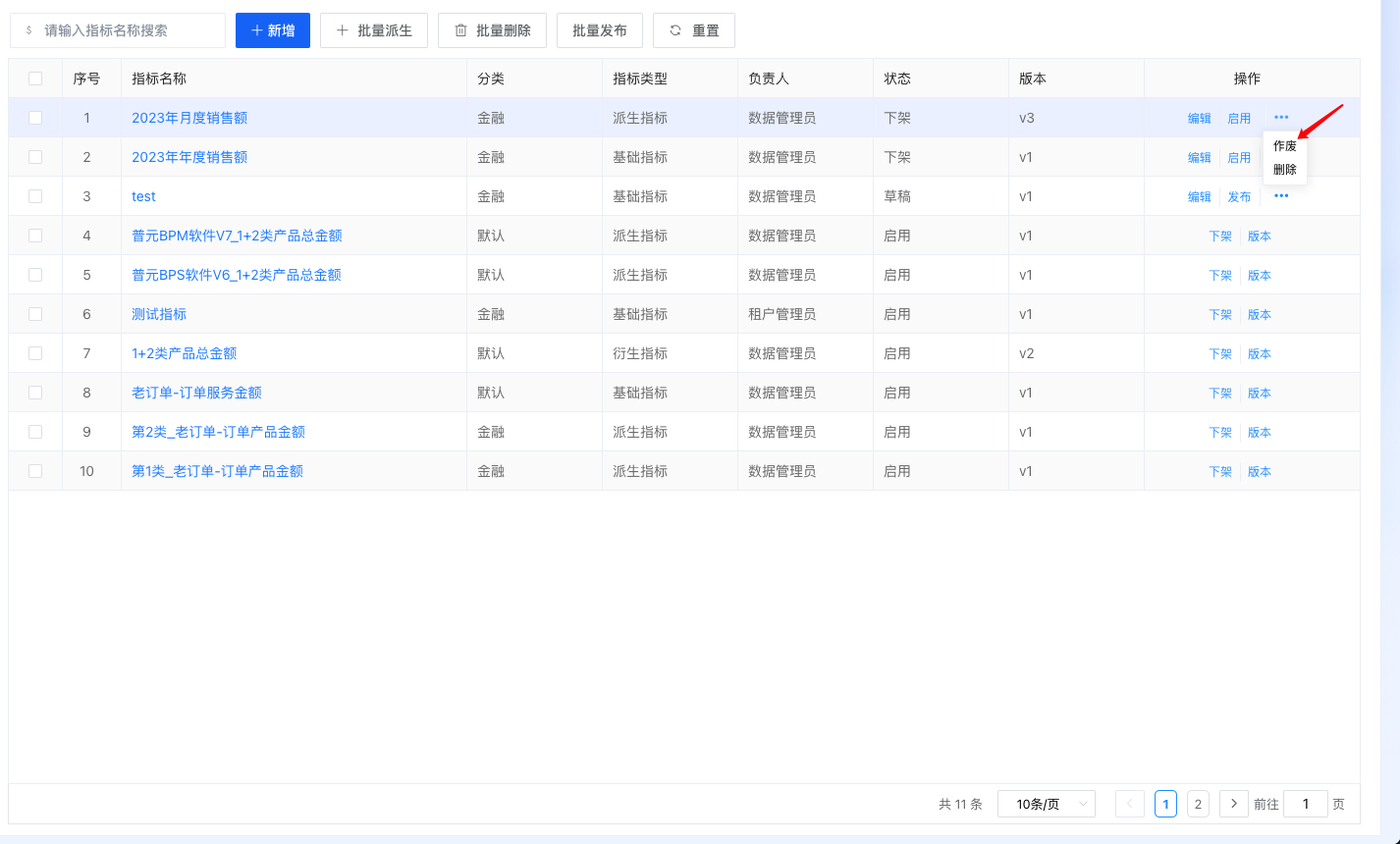This screenshot has height=844, width=1400.
Task: Click 版本 for 第1类_老订单-订单产品金额 row
Action: click(x=1259, y=471)
